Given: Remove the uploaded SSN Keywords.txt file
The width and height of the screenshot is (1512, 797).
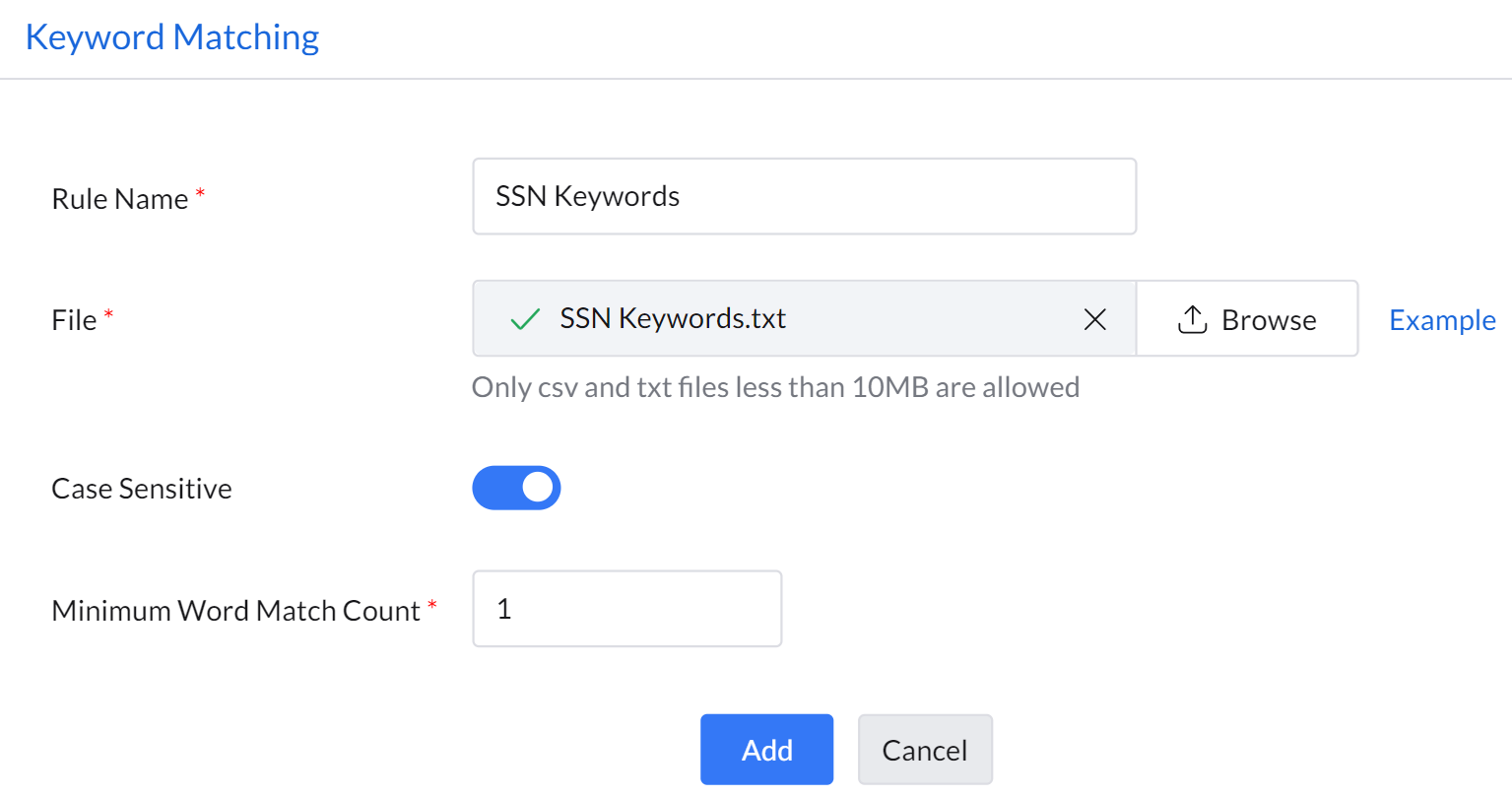Looking at the screenshot, I should (1094, 319).
